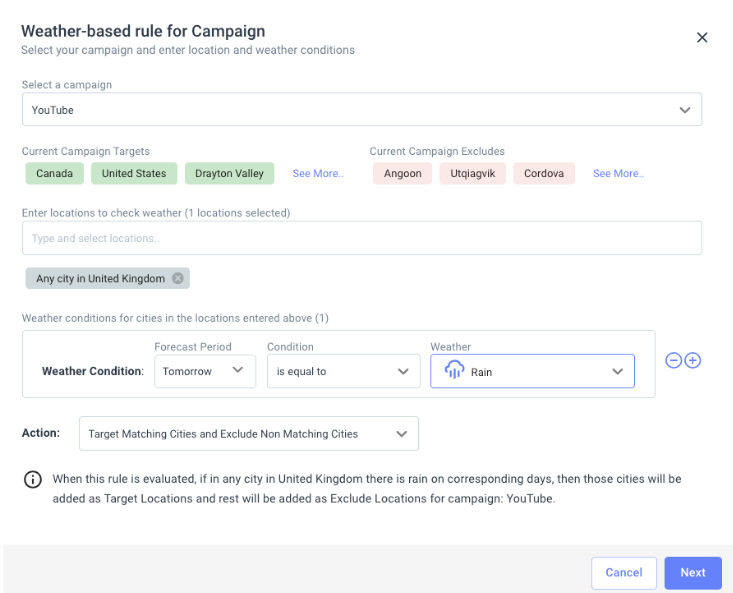Click the 'Select a campaign' label

67,85
